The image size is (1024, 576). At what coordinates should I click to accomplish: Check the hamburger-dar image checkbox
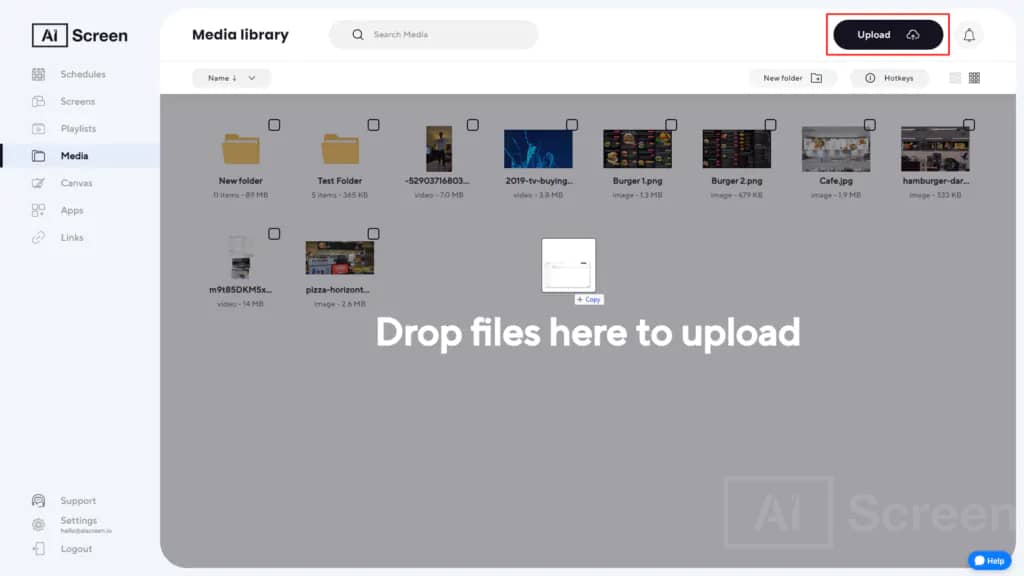click(x=969, y=125)
